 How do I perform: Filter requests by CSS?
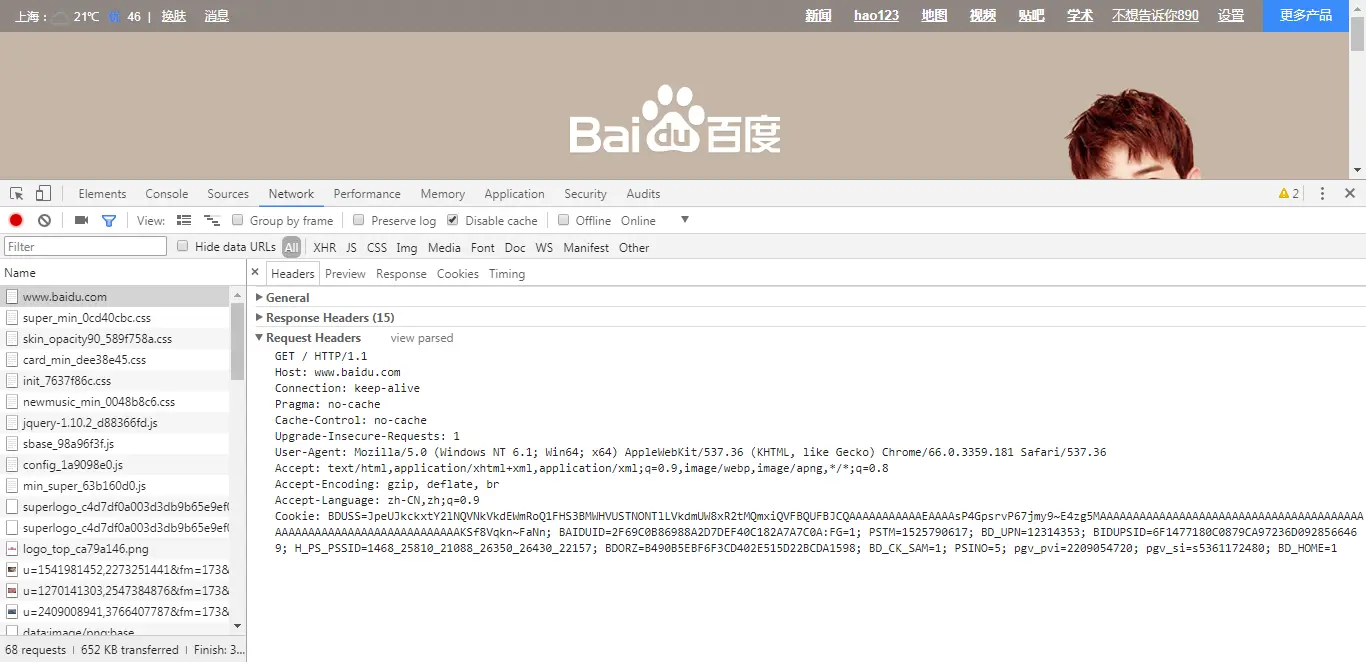[x=377, y=247]
